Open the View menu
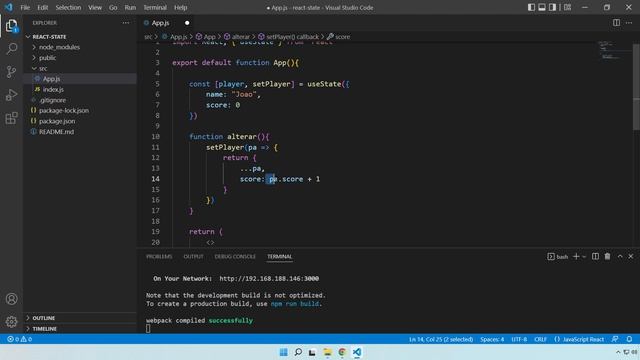640x360 pixels. pos(95,7)
